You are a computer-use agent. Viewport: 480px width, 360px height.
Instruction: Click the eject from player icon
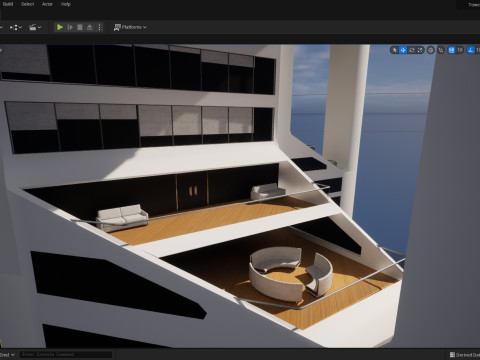[x=90, y=27]
